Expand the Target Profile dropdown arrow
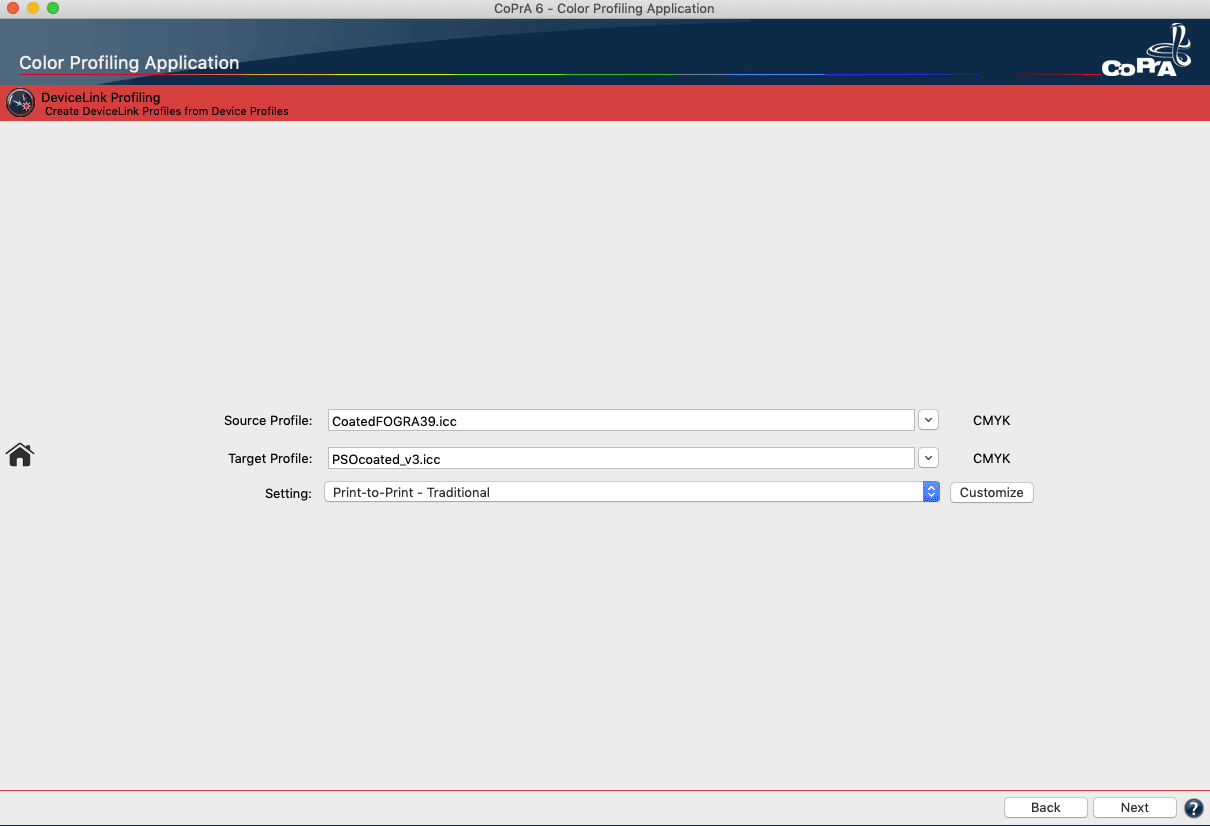The image size is (1210, 826). pyautogui.click(x=928, y=458)
